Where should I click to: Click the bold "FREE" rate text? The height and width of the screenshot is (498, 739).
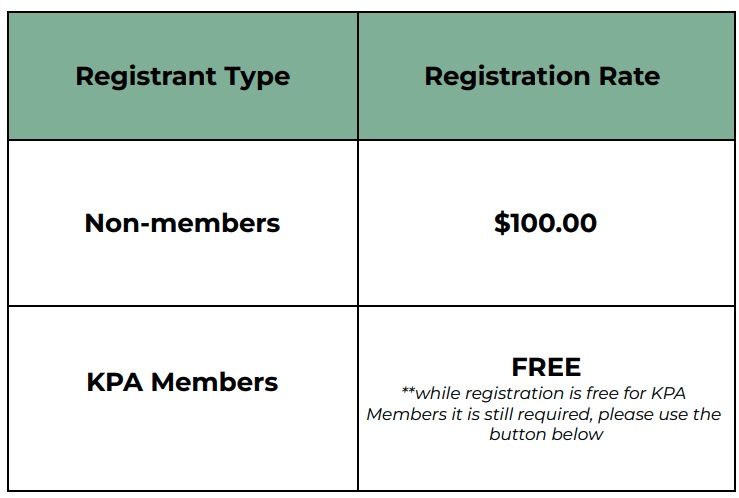[x=545, y=366]
